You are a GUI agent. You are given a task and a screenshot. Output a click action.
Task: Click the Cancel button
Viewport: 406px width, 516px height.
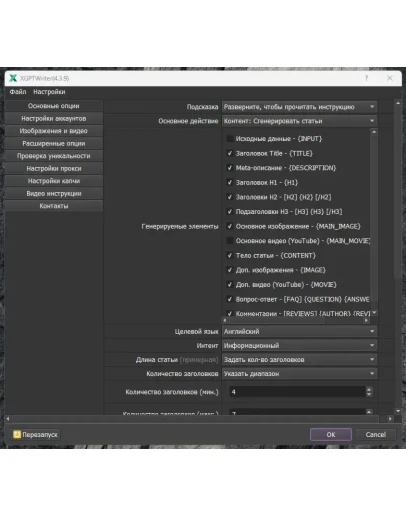[x=376, y=434]
